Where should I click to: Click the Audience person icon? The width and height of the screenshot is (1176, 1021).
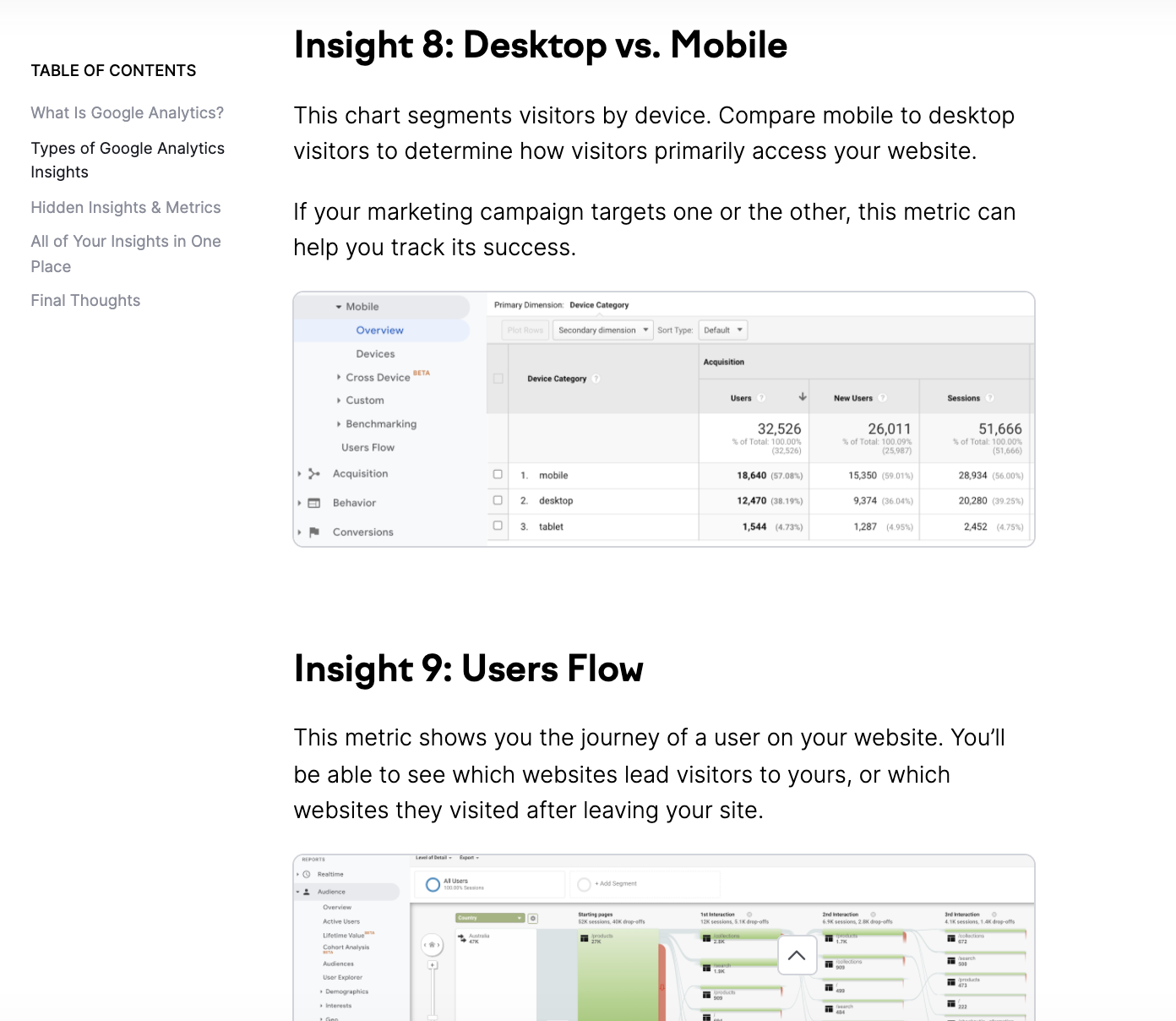307,892
